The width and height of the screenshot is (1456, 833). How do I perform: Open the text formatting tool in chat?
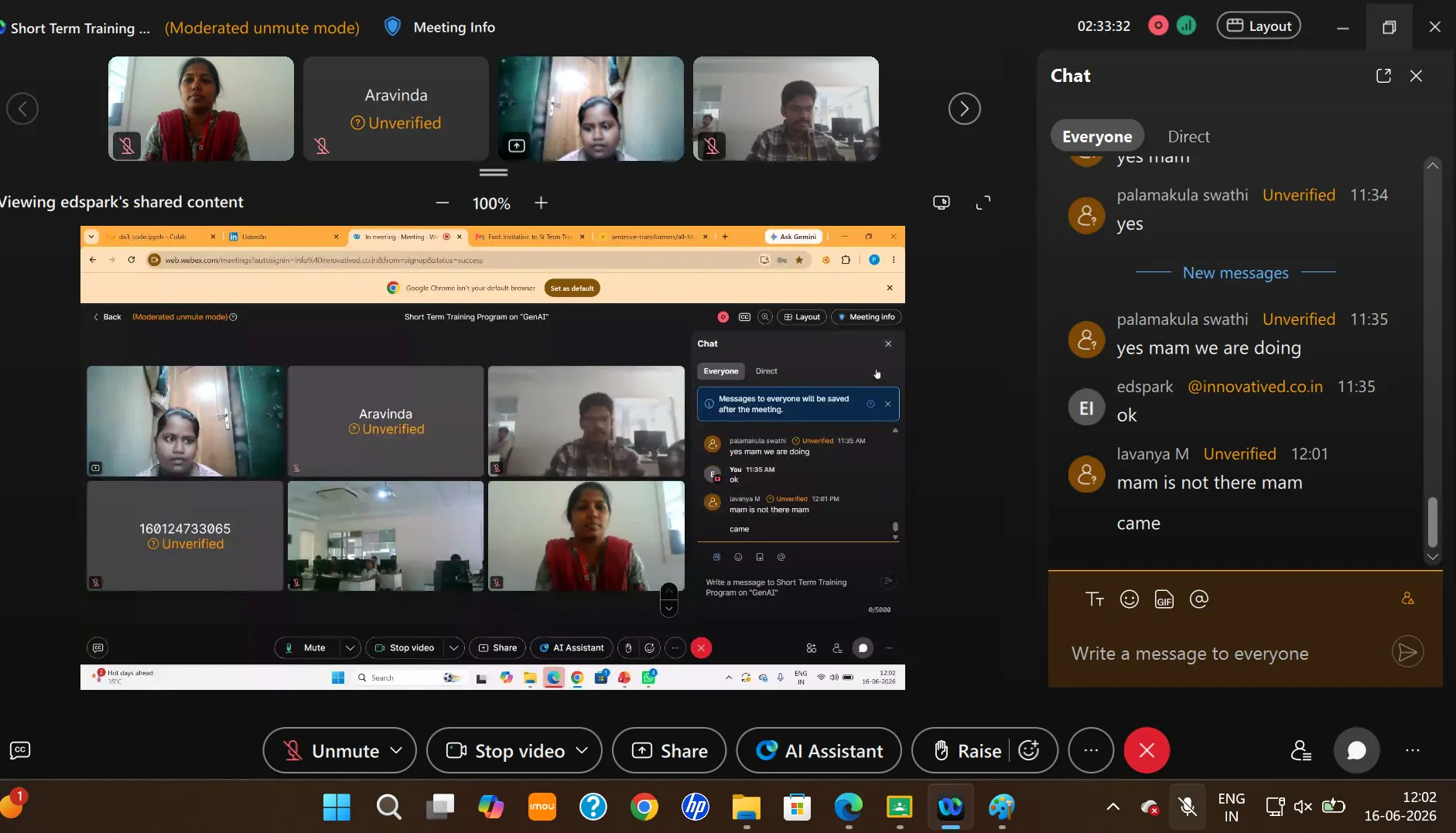point(1095,599)
